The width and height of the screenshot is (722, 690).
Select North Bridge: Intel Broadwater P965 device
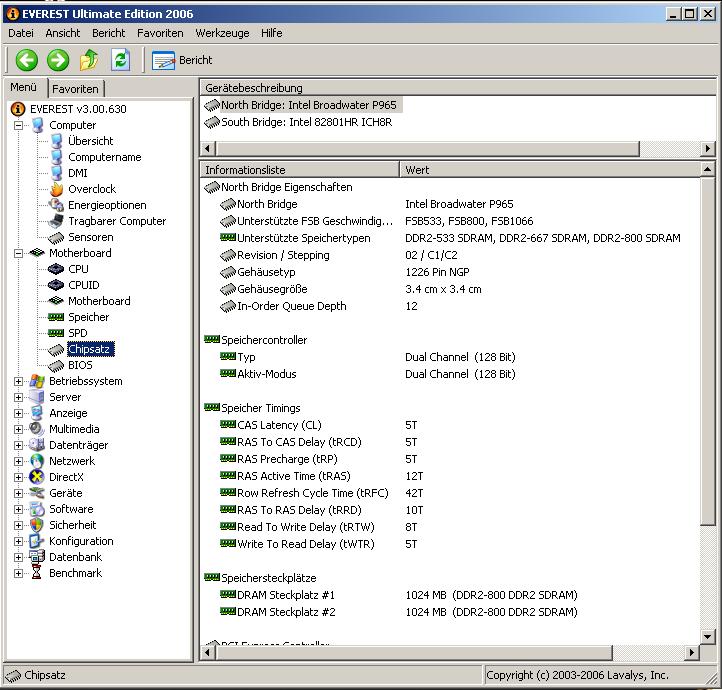[303, 105]
